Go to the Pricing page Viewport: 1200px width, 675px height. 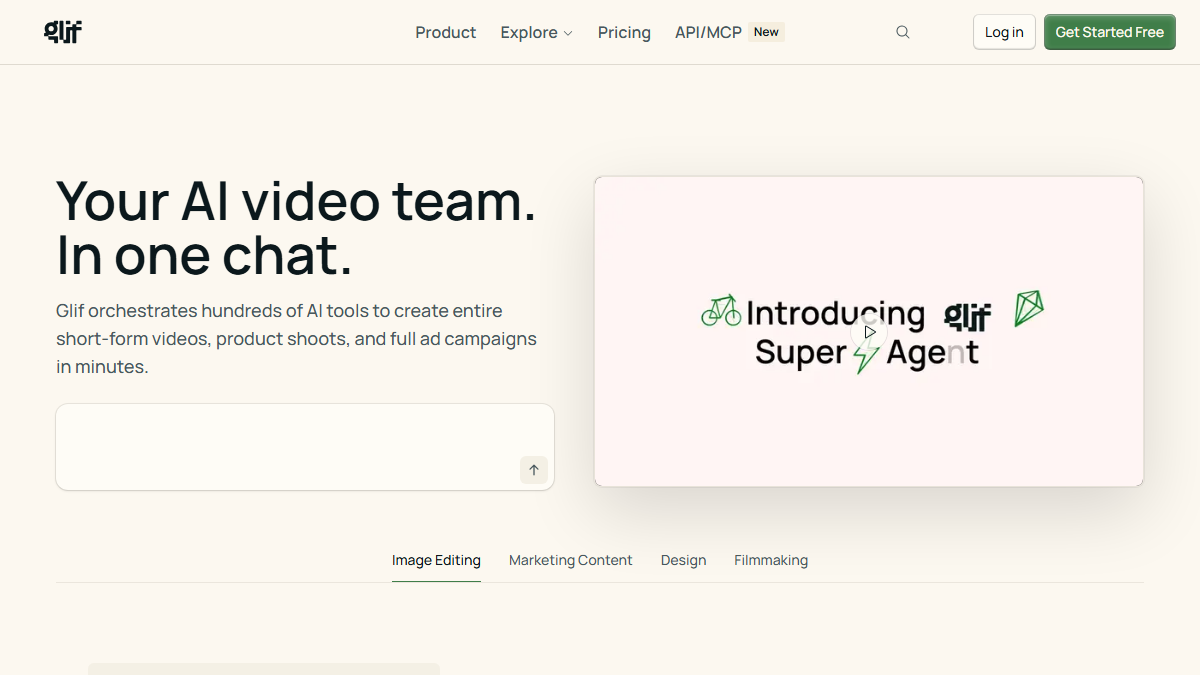pos(624,32)
